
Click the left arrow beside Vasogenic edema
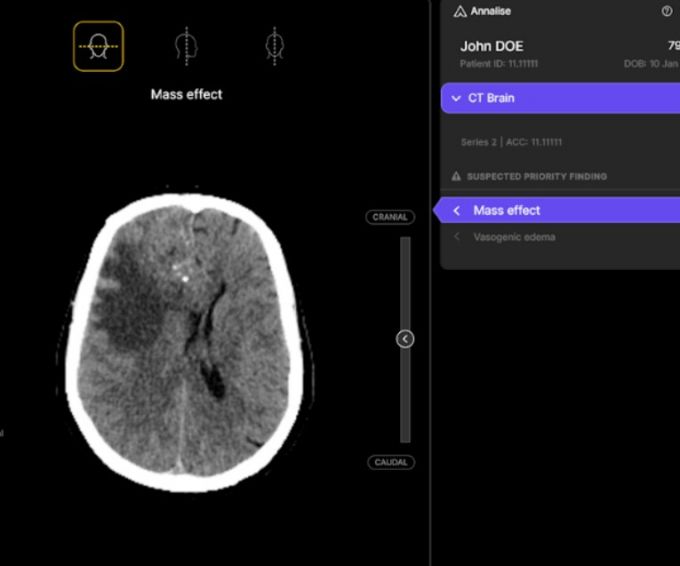457,237
